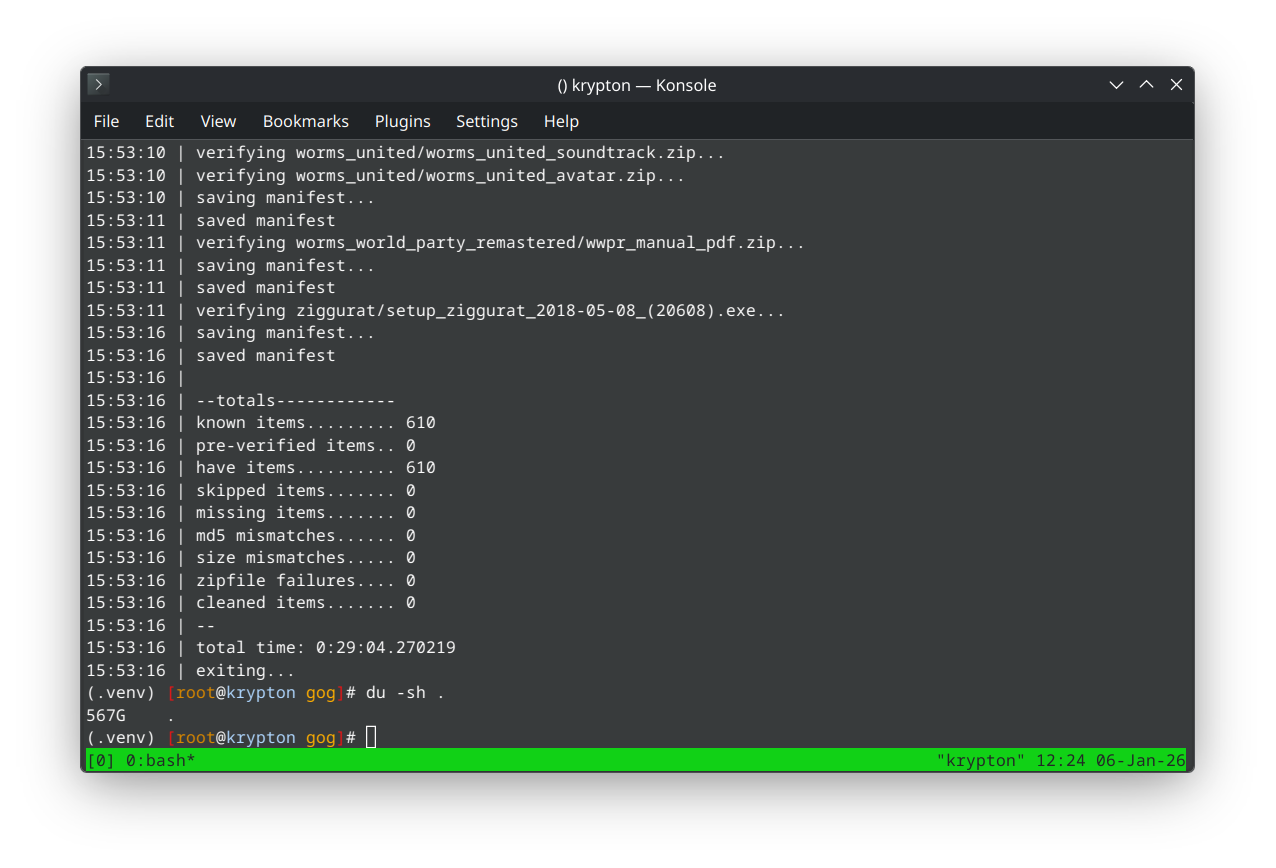Click the setup_ziggurat exe verifying line

(490, 311)
